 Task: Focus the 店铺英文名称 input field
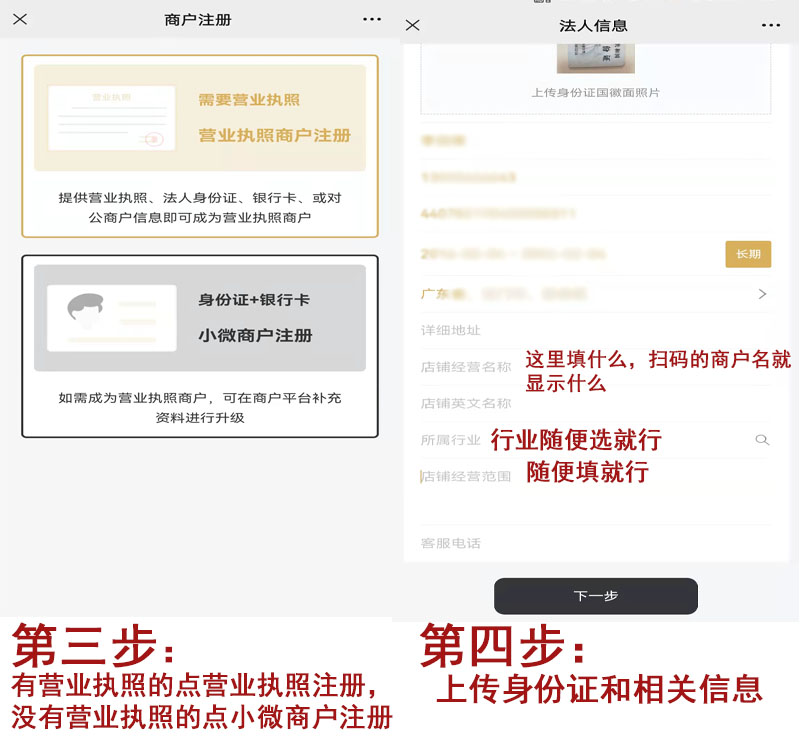[595, 403]
